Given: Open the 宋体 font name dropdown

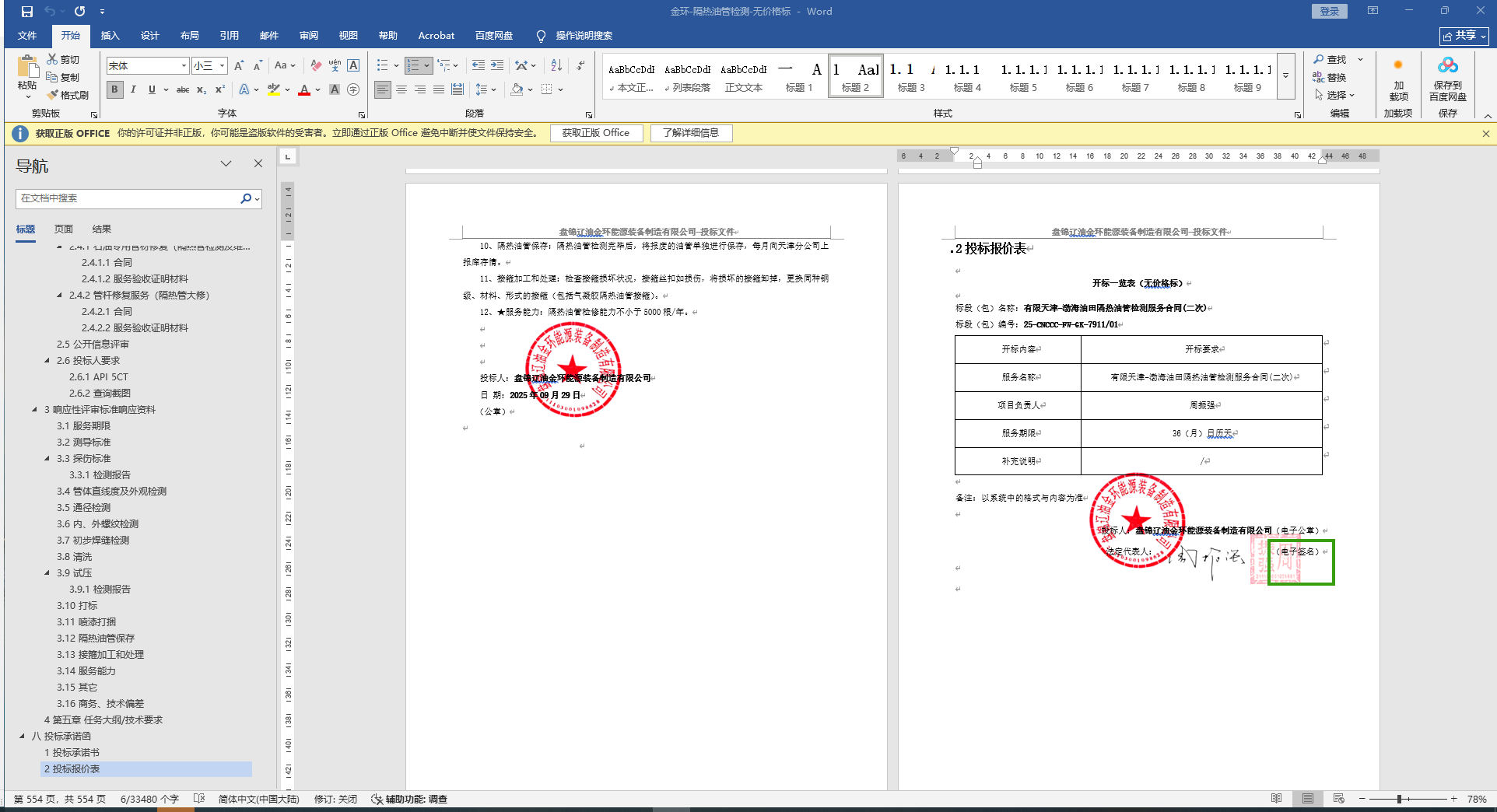Looking at the screenshot, I should pos(184,66).
